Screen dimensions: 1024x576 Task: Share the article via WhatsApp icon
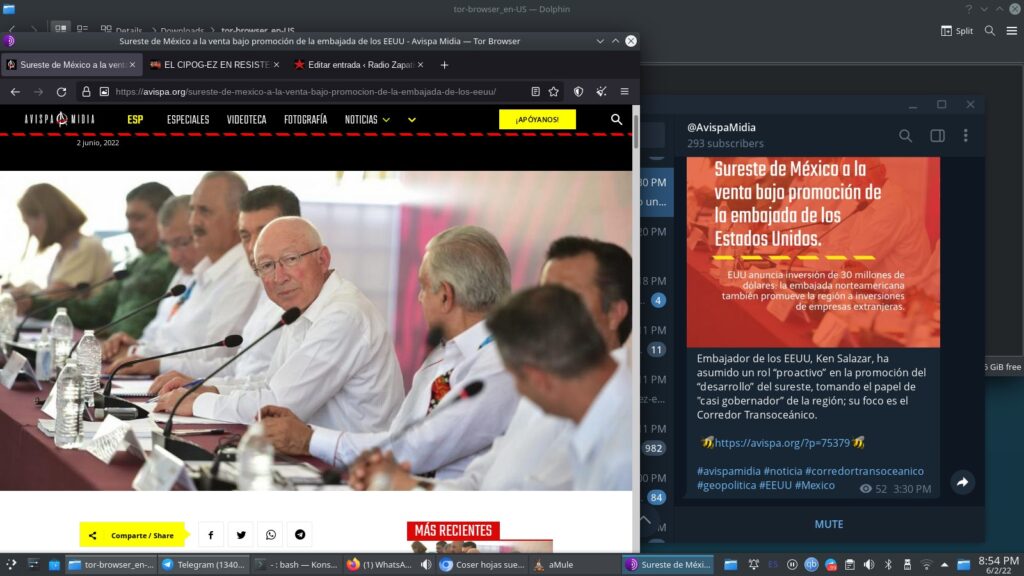pos(271,535)
